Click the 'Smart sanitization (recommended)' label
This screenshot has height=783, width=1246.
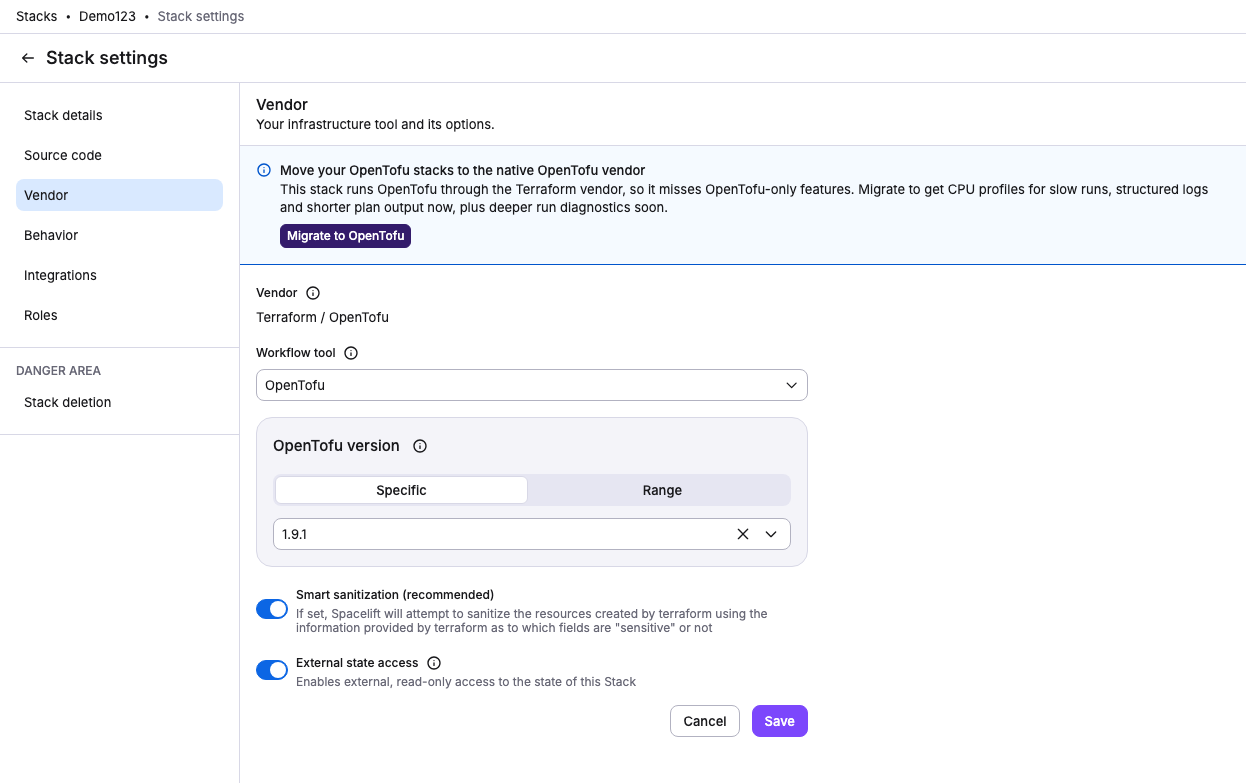pyautogui.click(x=395, y=594)
